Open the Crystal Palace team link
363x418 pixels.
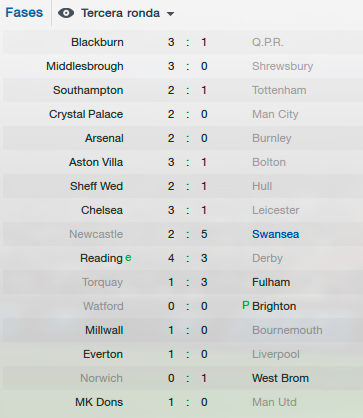[86, 114]
